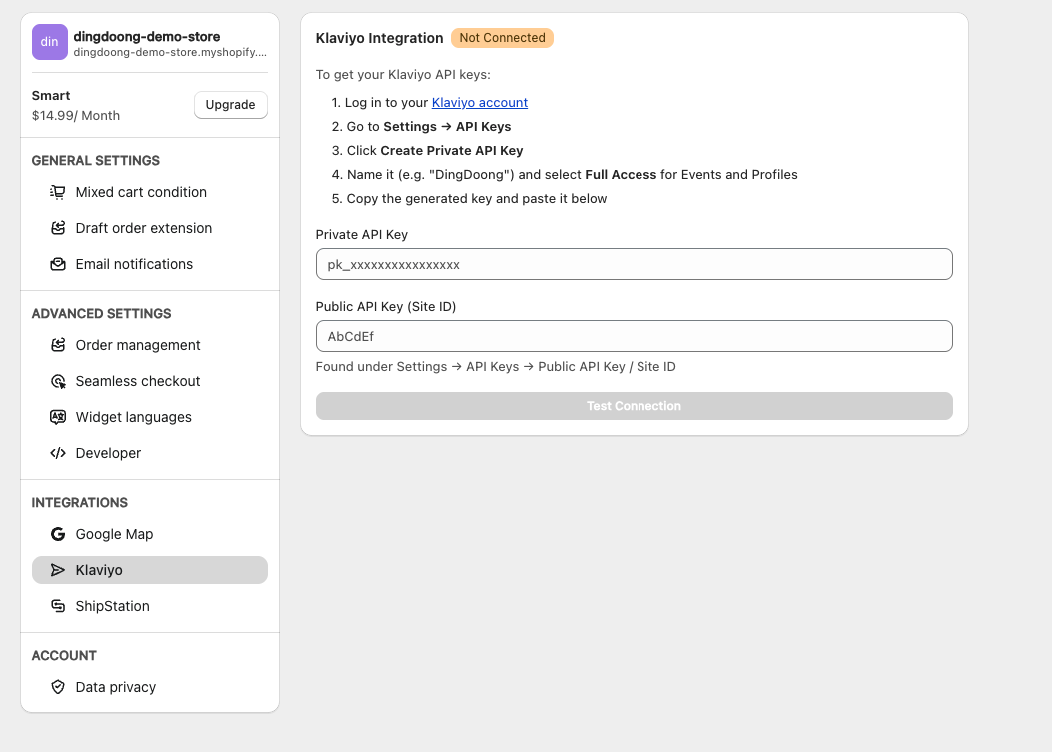The width and height of the screenshot is (1052, 752).
Task: Click the Order management icon
Action: [58, 345]
